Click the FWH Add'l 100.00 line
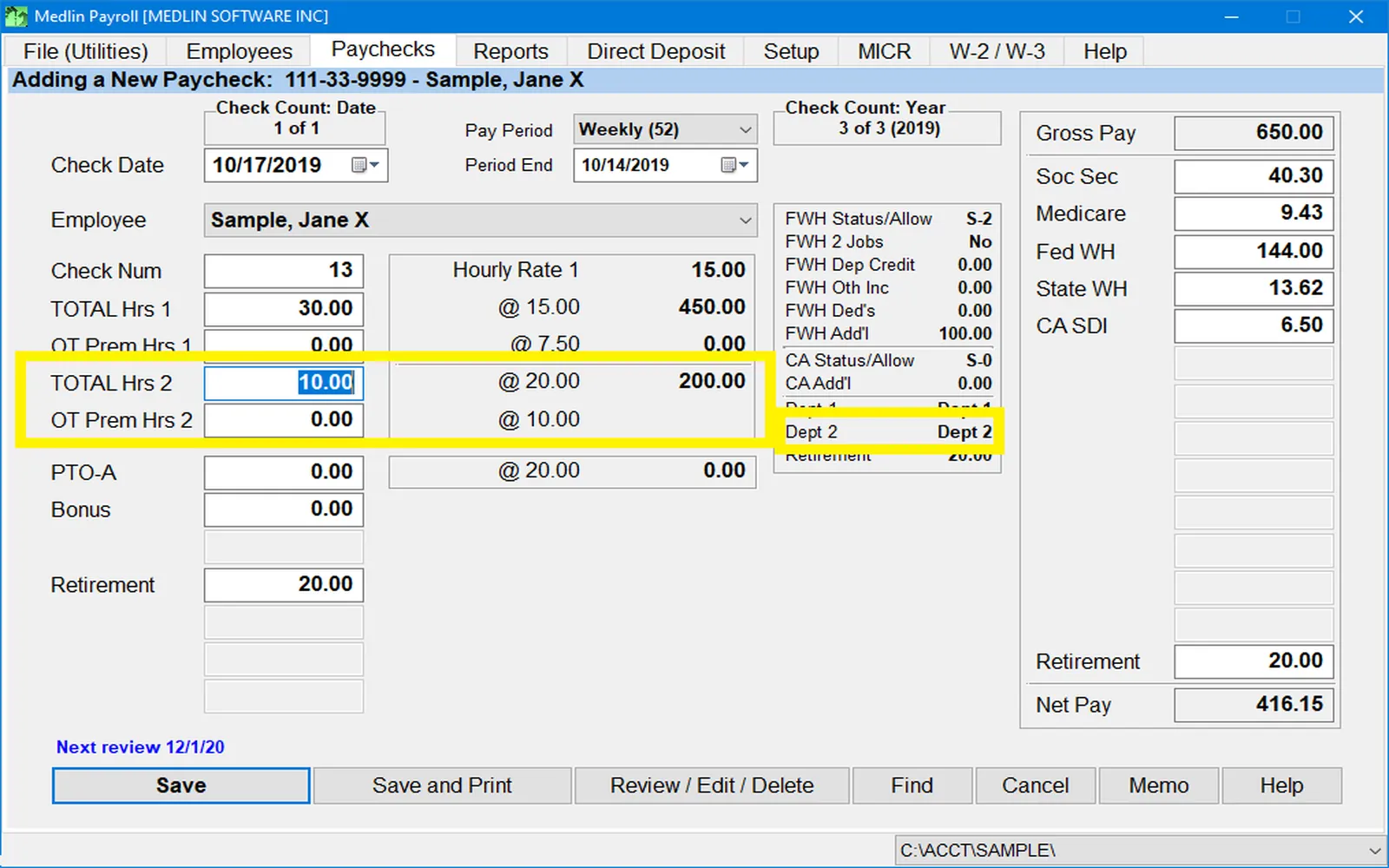1389x868 pixels. [x=888, y=333]
